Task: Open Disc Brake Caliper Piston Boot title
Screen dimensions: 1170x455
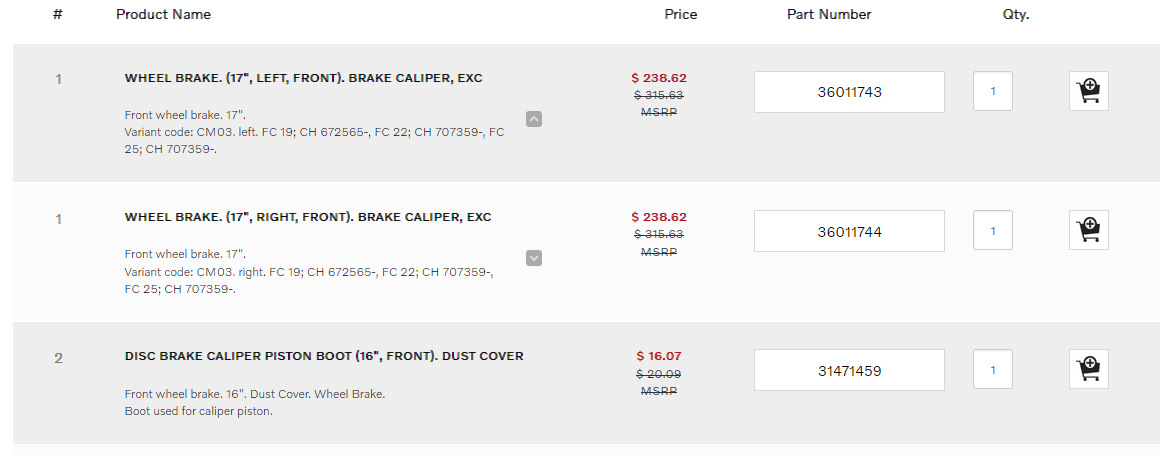Action: click(324, 356)
